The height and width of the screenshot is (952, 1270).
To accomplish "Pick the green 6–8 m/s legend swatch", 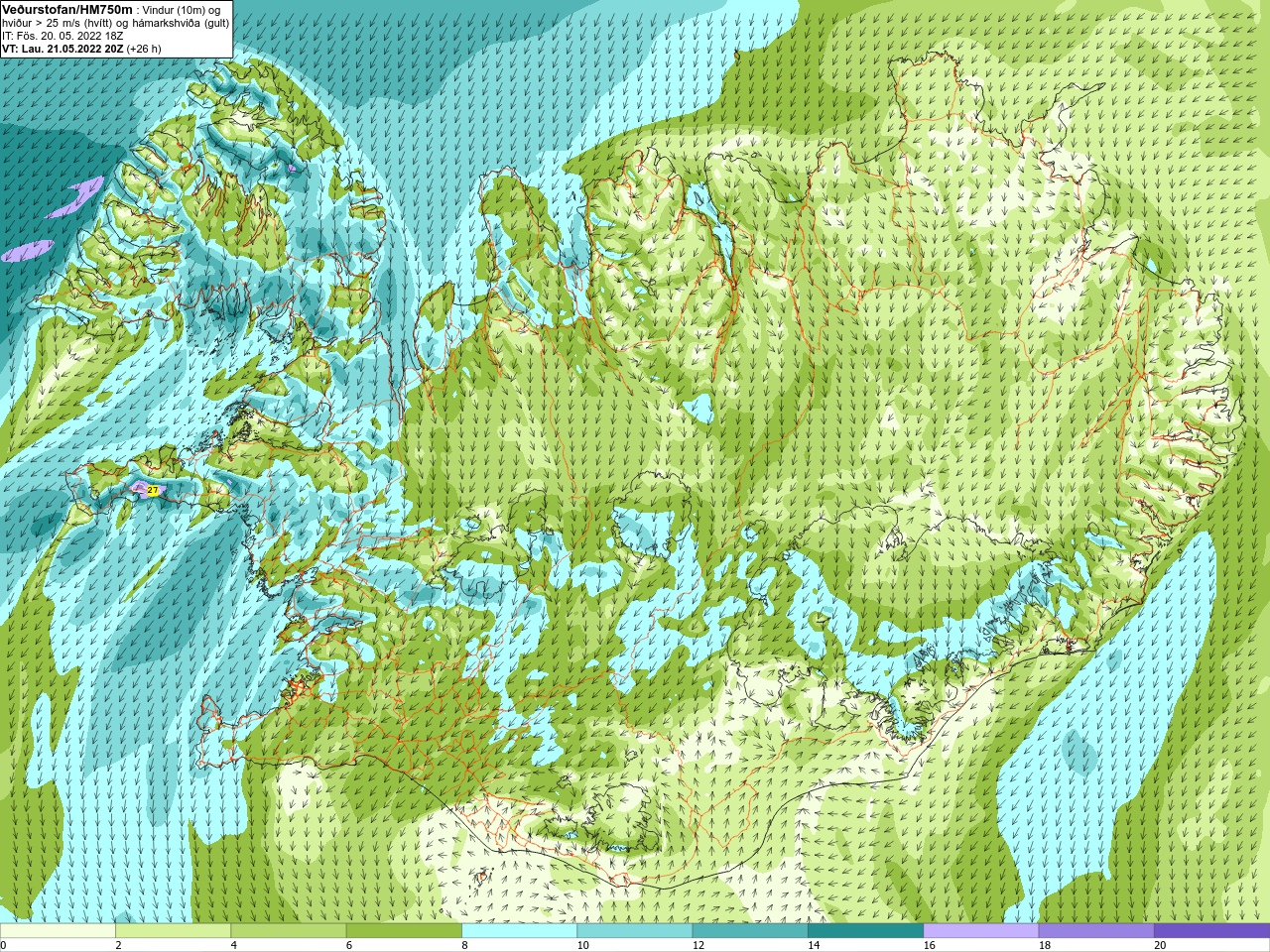I will click(404, 931).
